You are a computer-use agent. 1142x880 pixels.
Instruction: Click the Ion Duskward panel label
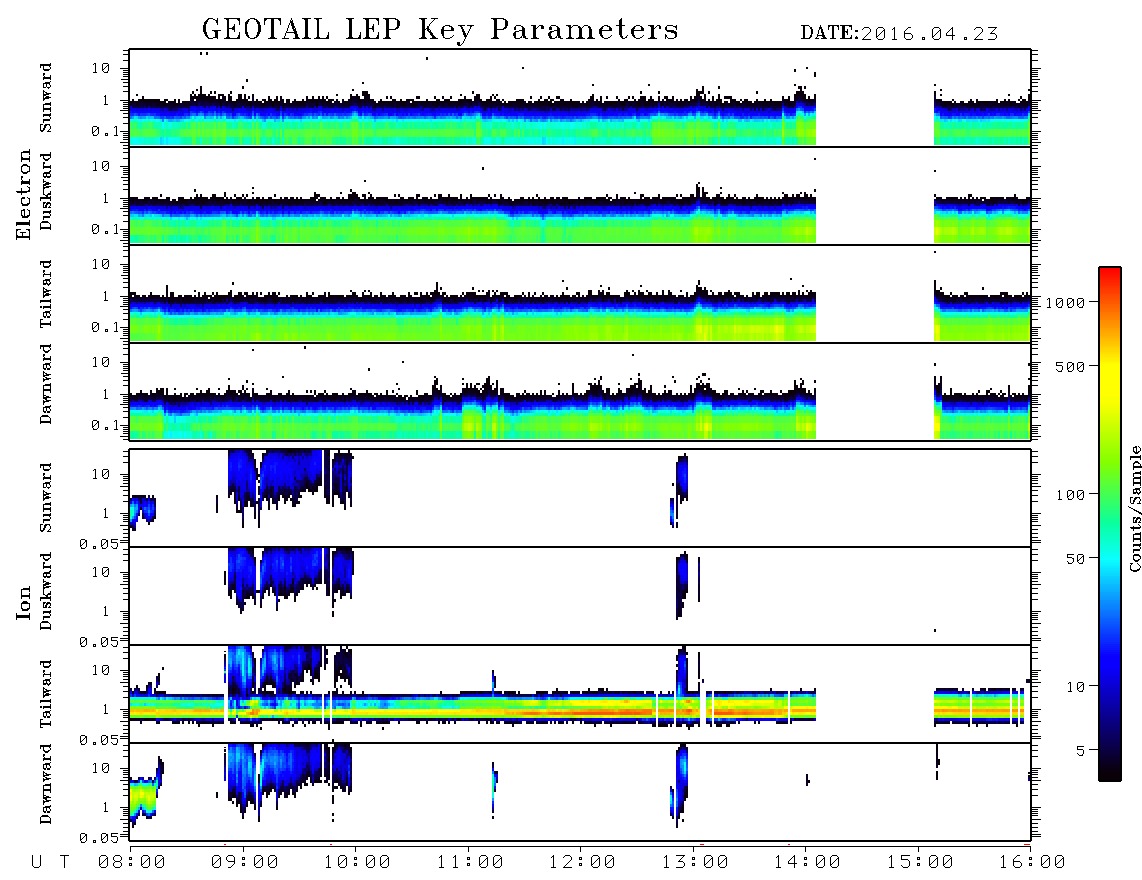point(46,592)
